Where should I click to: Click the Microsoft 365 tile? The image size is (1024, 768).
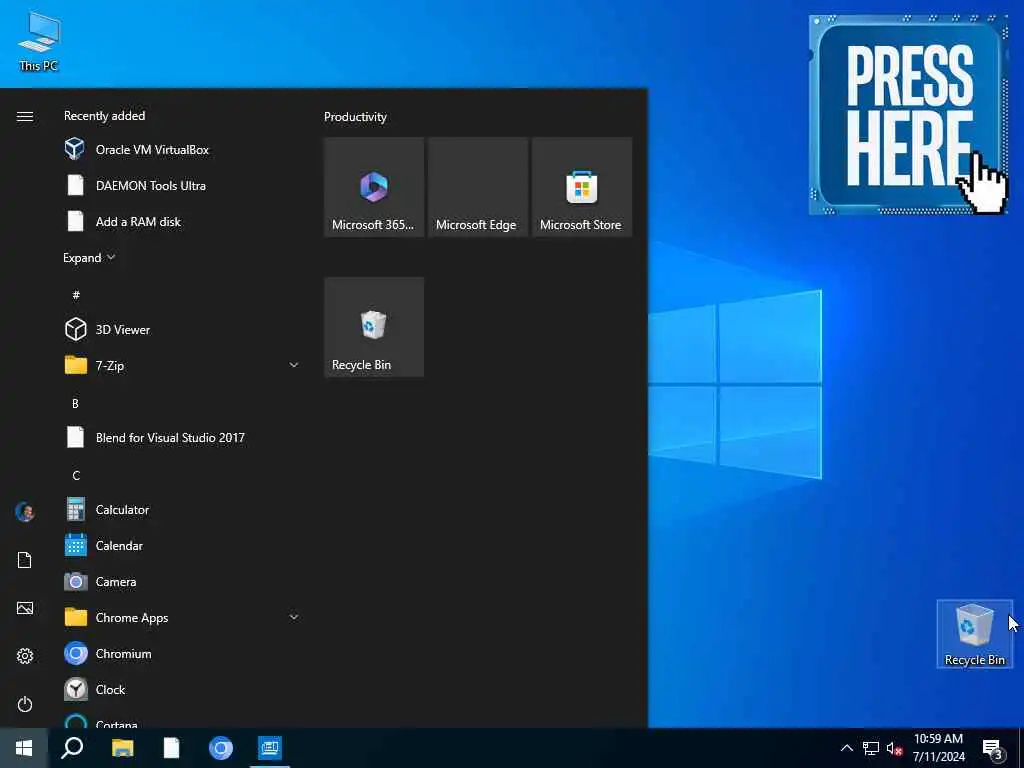[374, 187]
